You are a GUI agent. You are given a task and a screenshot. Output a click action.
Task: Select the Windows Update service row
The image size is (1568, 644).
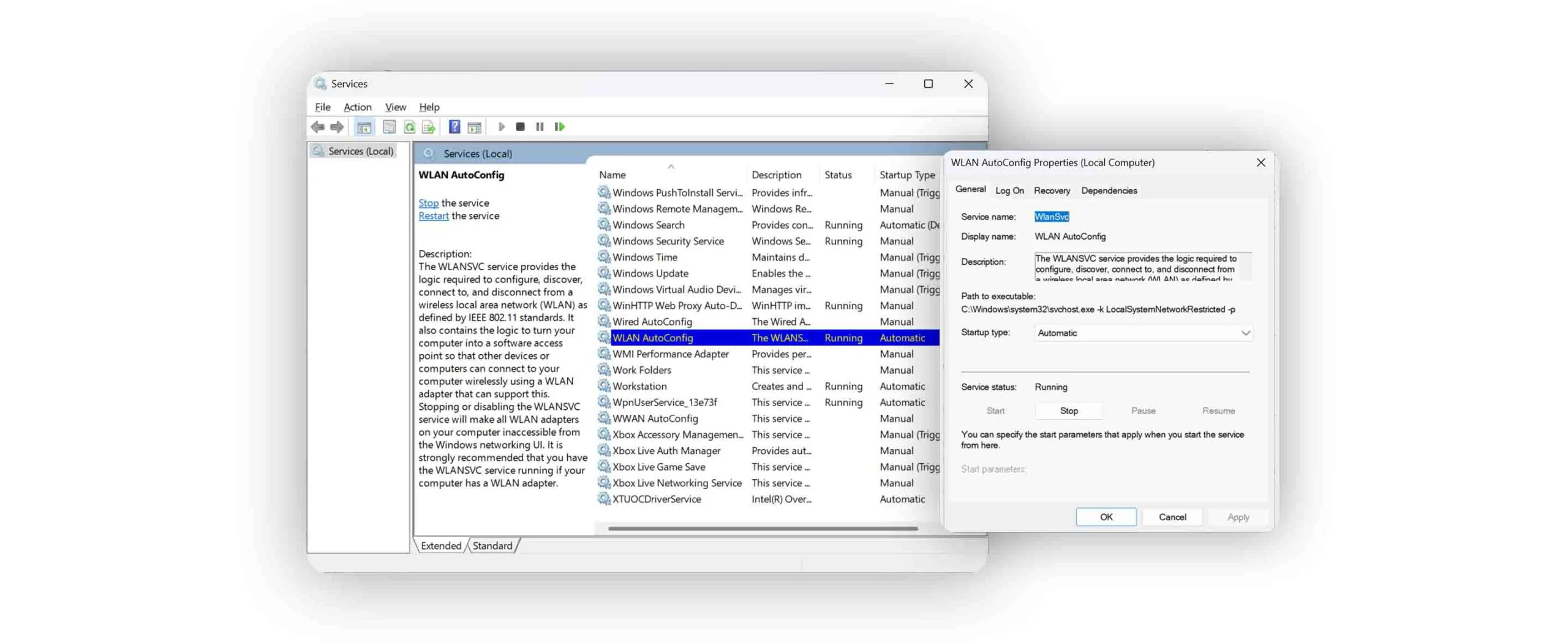click(x=650, y=273)
